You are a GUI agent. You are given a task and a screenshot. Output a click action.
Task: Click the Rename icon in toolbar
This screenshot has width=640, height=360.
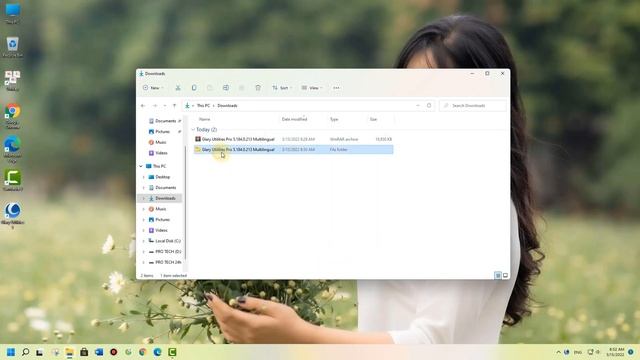tap(226, 88)
